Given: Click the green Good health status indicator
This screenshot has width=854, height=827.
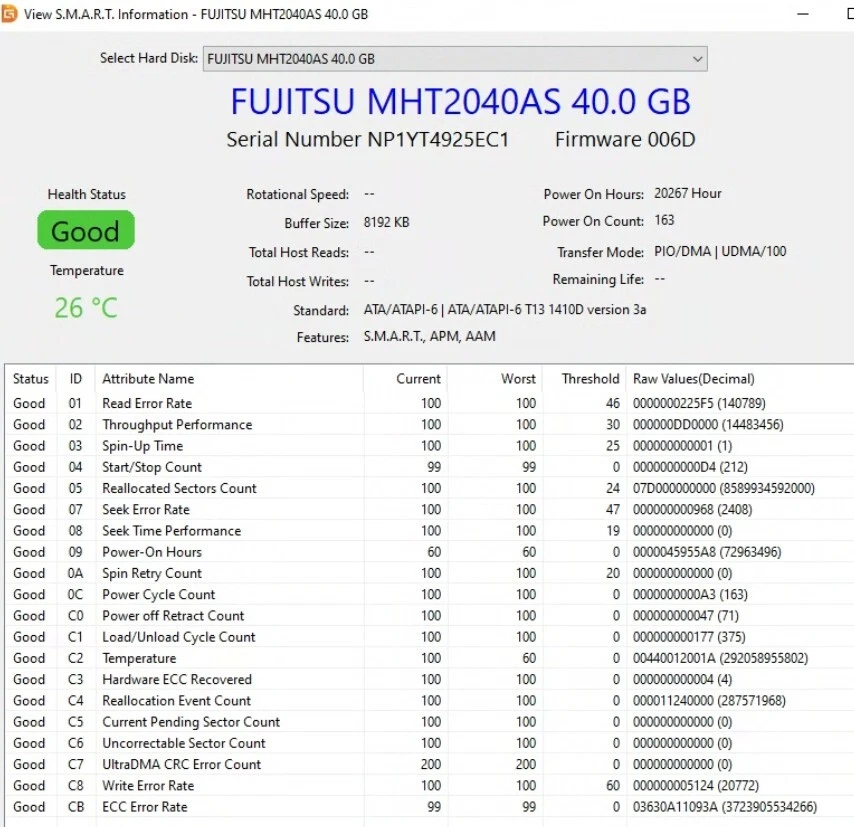Looking at the screenshot, I should (85, 230).
